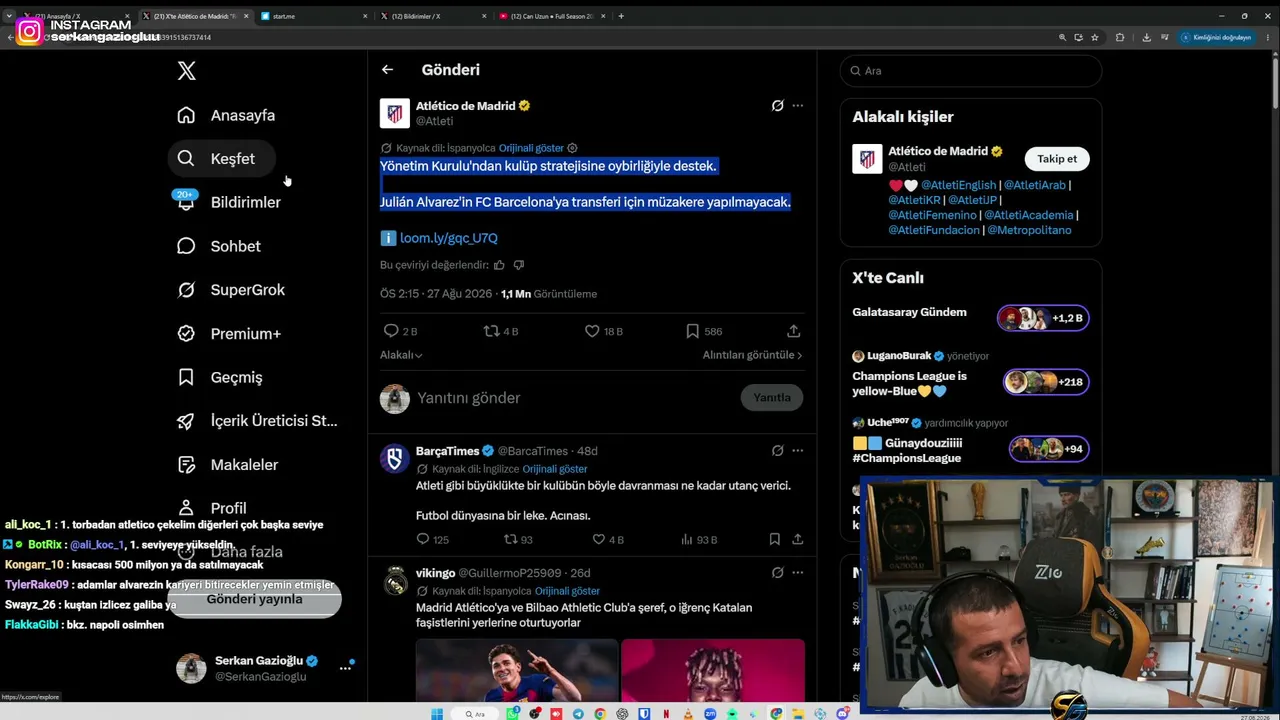Open İçerik Üreticisi Stüdyosu in the sidebar
The image size is (1280, 720).
[x=258, y=421]
